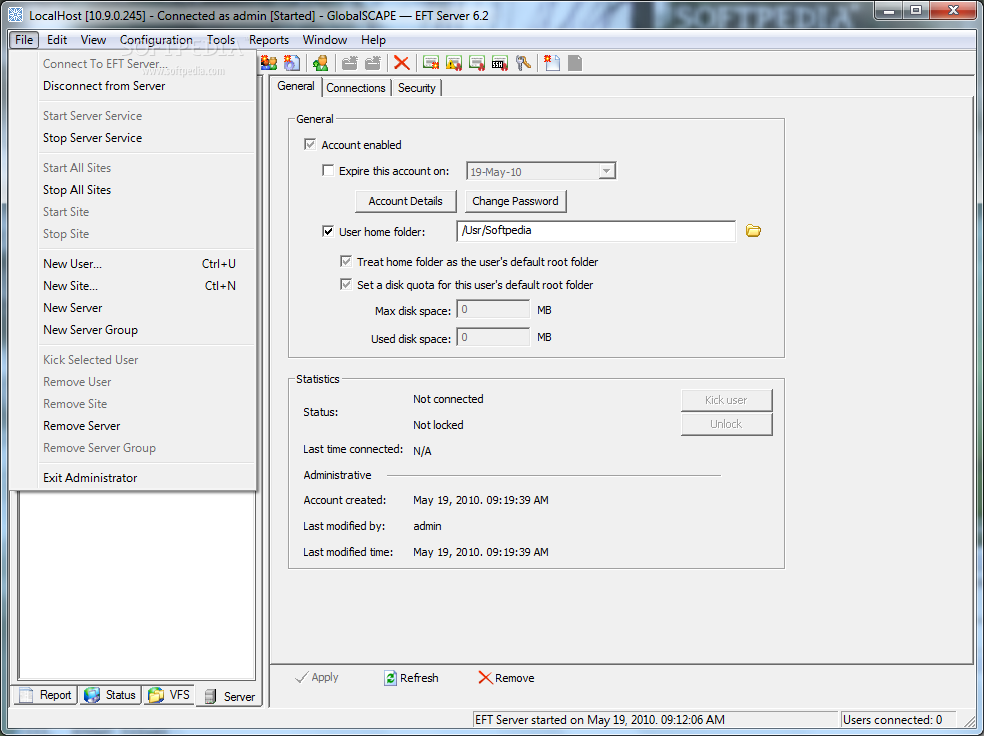Click the EFT Server started status text
This screenshot has height=736, width=984.
600,720
